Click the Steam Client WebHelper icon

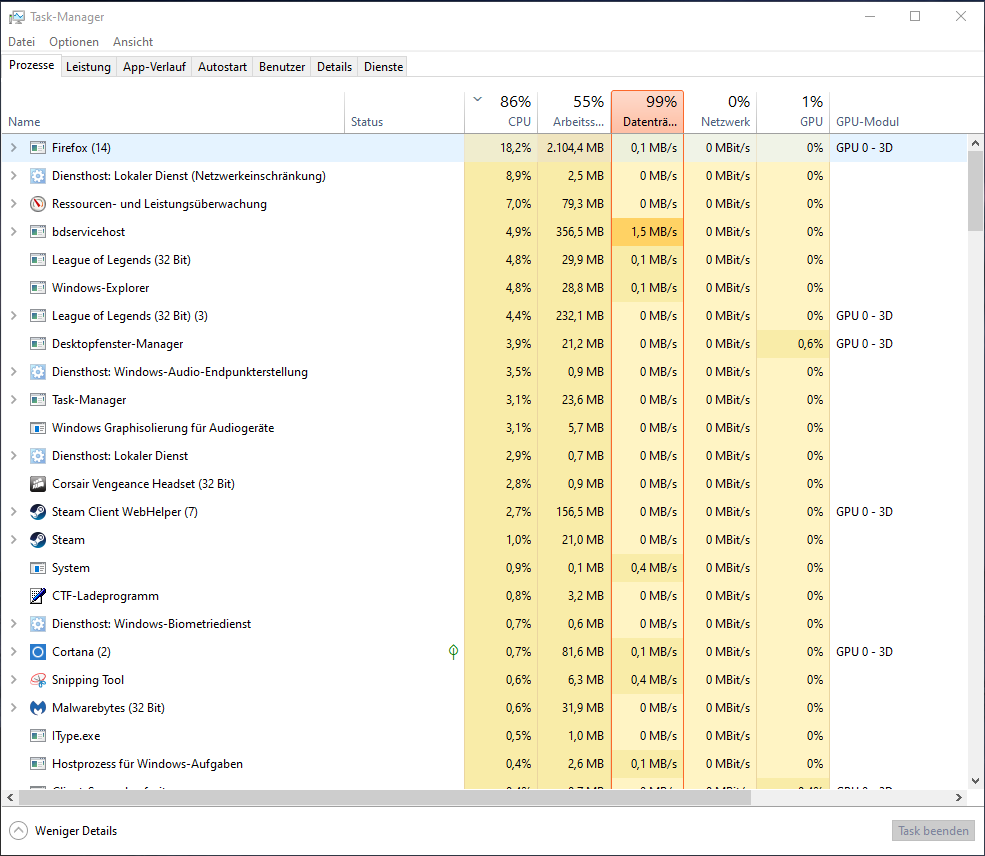(38, 512)
